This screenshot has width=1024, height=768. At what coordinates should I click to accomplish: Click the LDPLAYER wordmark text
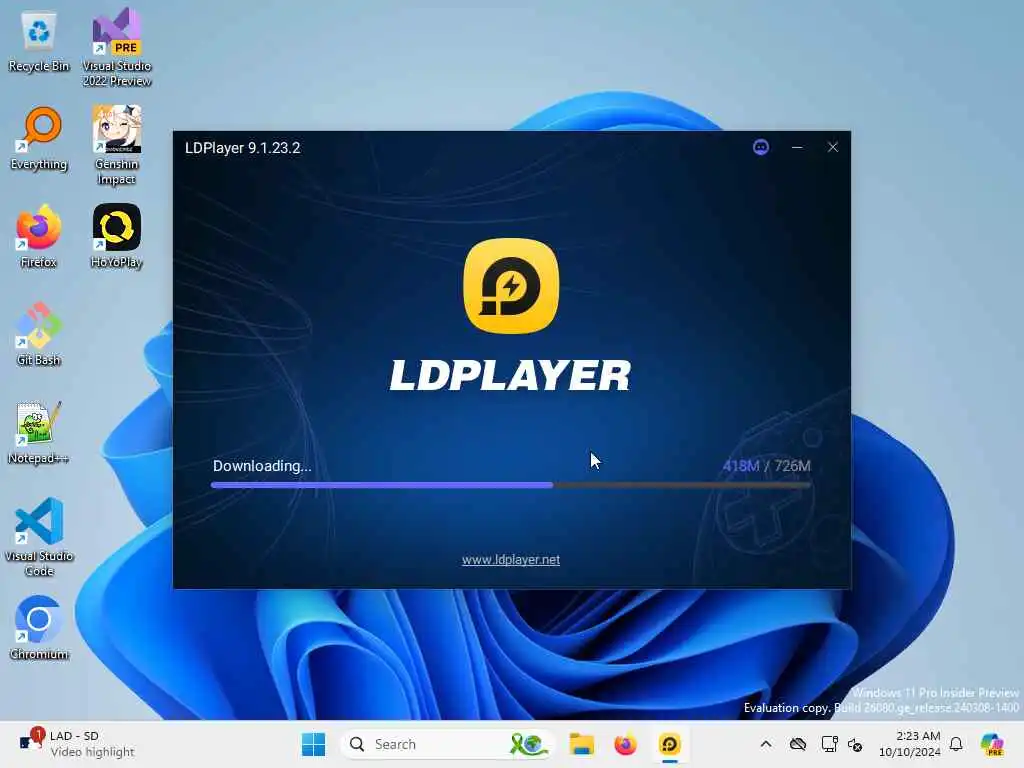coord(510,376)
